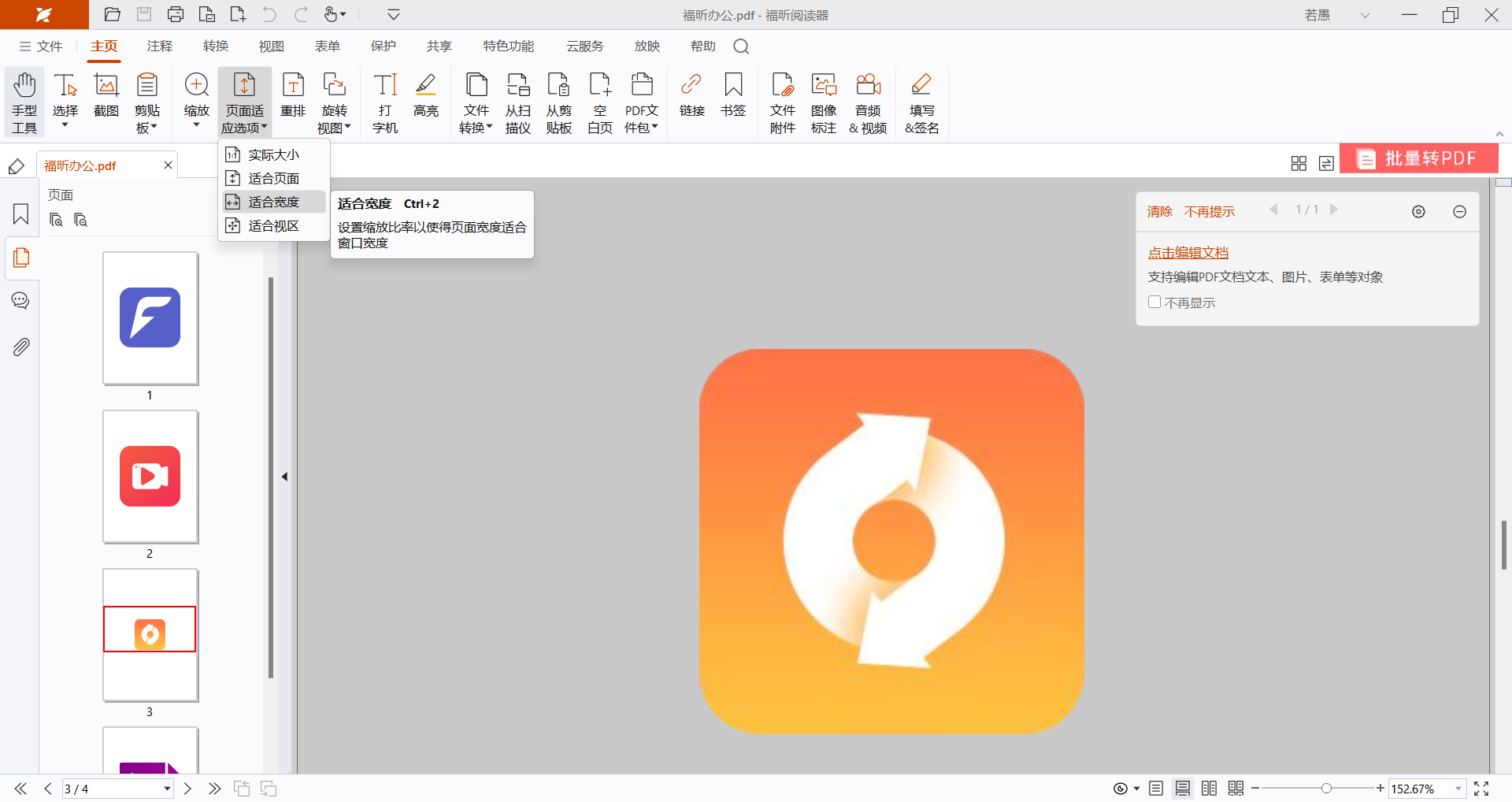This screenshot has width=1512, height=802.
Task: Open the pages panel in left sidebar
Action: click(21, 258)
